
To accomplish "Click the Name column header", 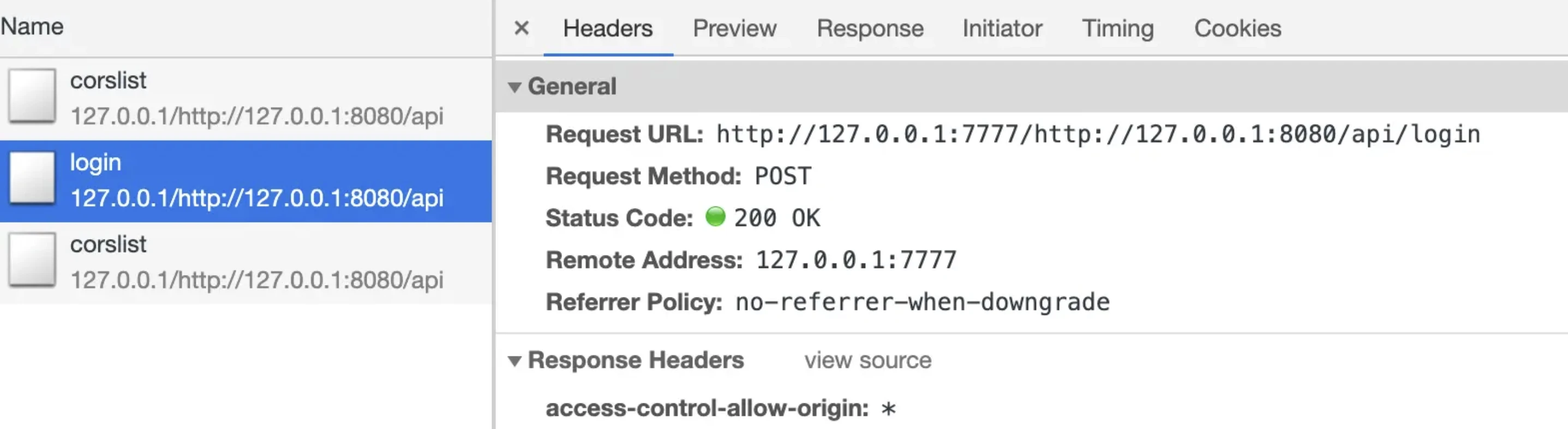I will (x=32, y=26).
